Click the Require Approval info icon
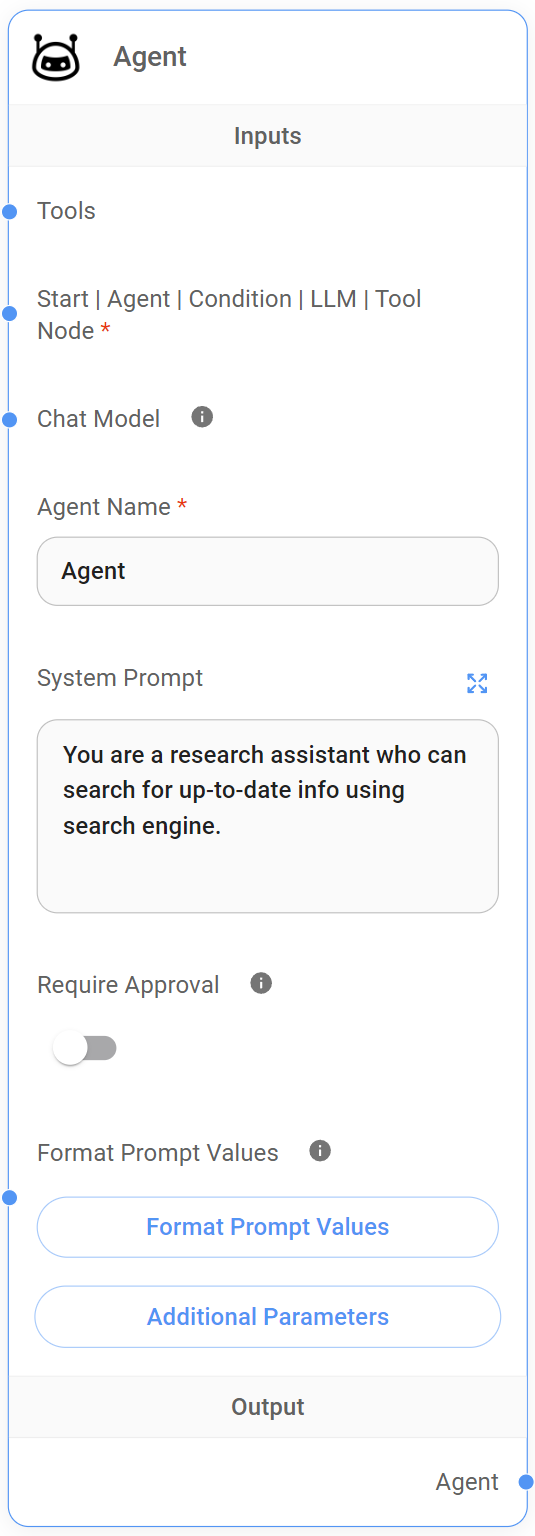This screenshot has width=535, height=1536. pyautogui.click(x=261, y=983)
